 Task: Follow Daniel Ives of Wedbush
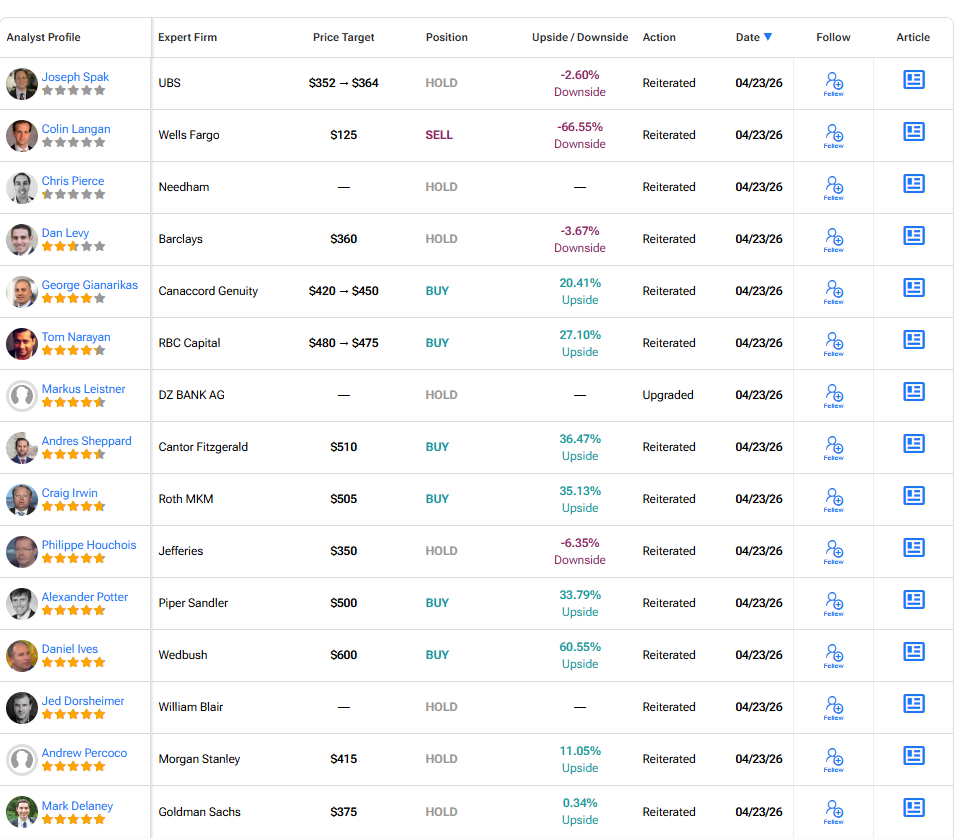pos(834,653)
